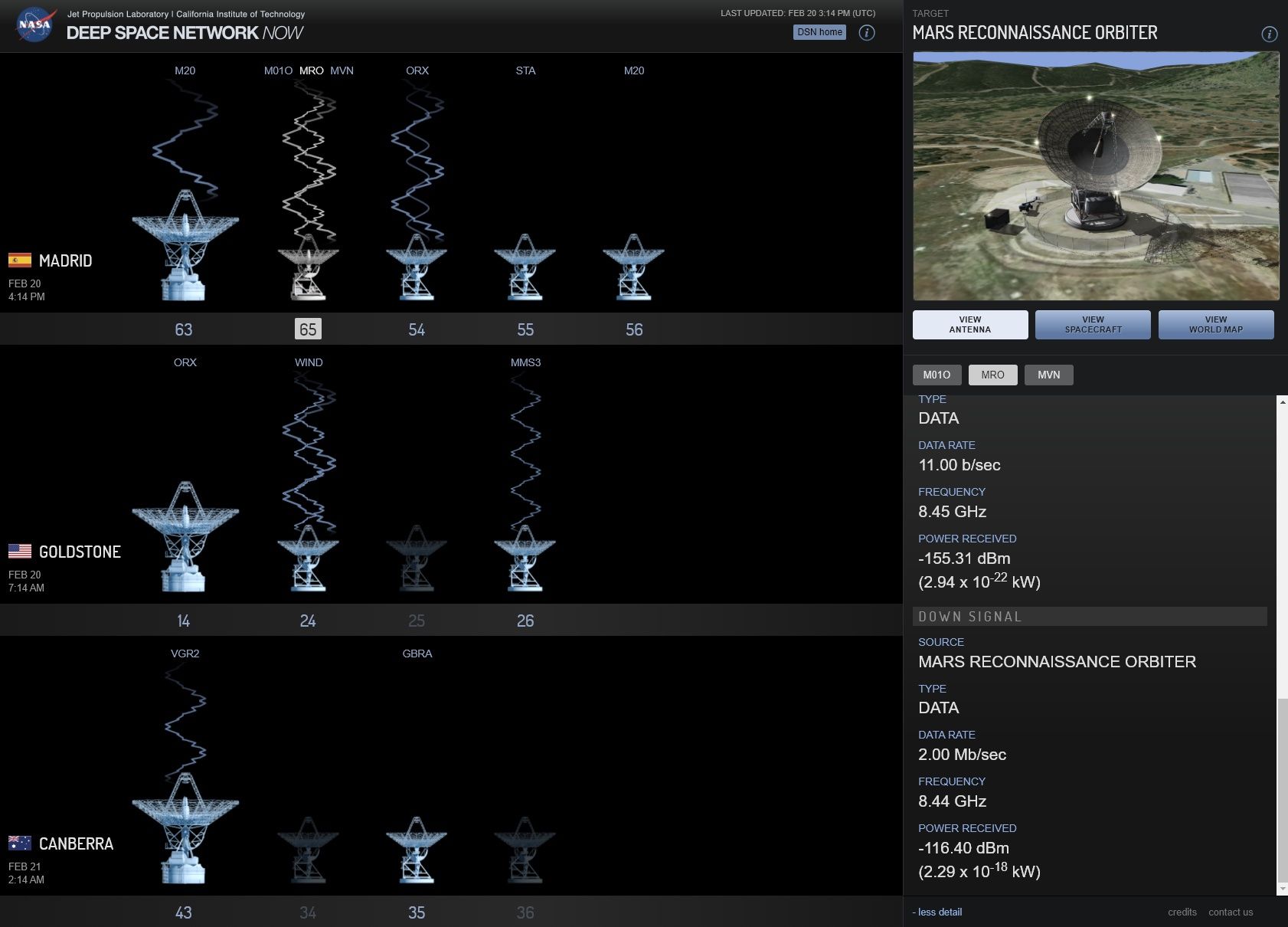Viewport: 1288px width, 927px height.
Task: Switch to the MVN spacecraft tab
Action: coord(1048,375)
